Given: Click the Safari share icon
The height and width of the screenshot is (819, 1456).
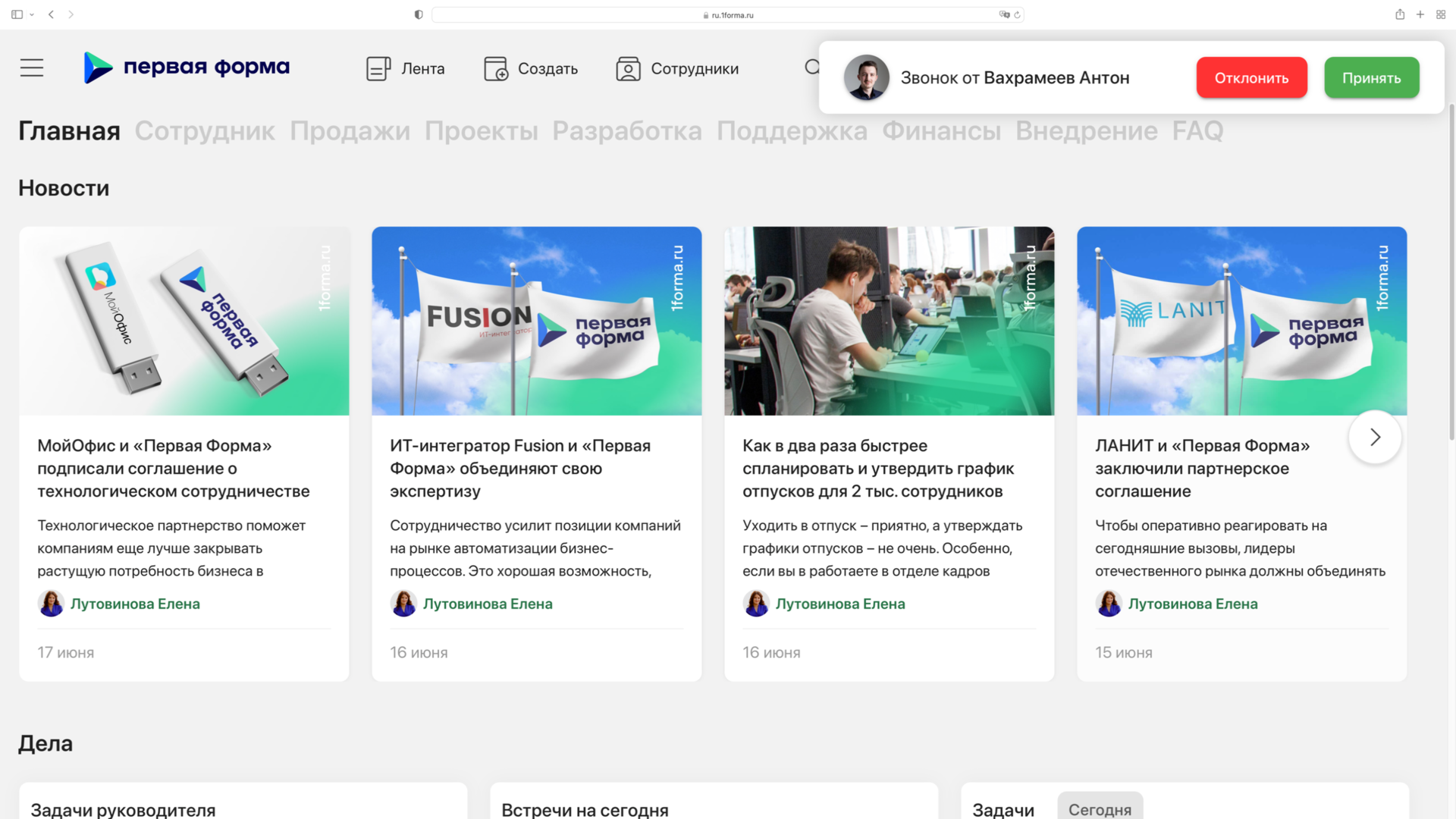Looking at the screenshot, I should tap(1400, 14).
